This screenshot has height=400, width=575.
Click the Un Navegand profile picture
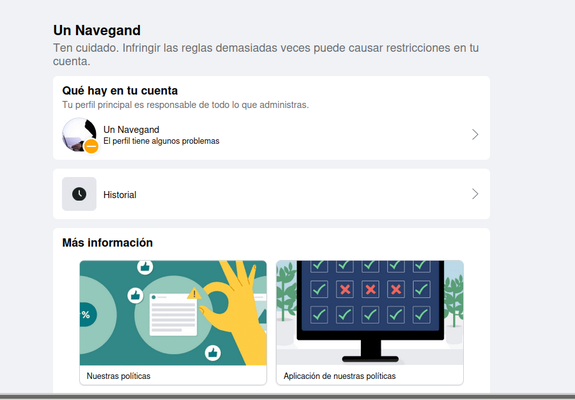pyautogui.click(x=79, y=135)
